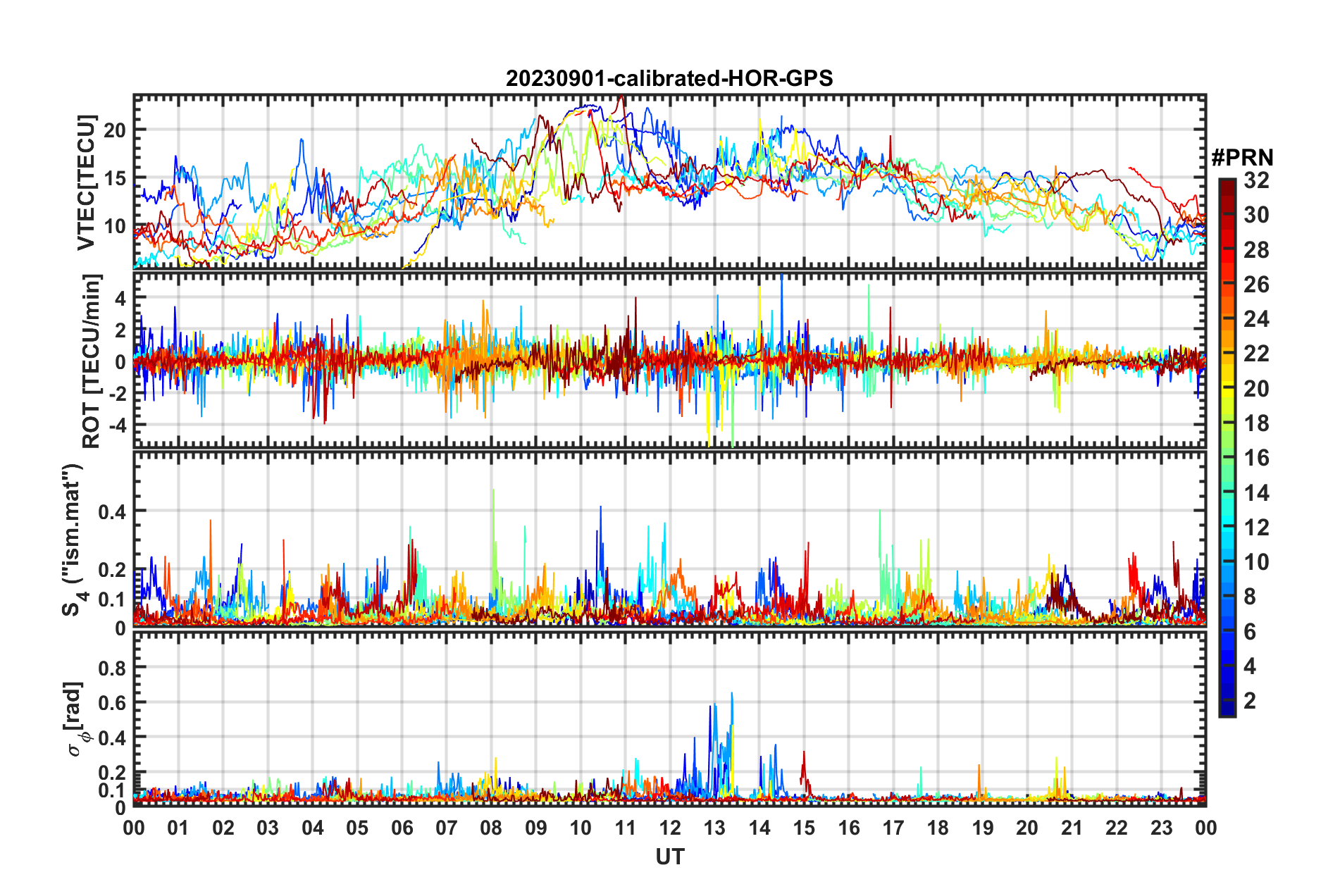The image size is (1340, 896).
Task: Select UT axis tick label 15
Action: click(804, 828)
